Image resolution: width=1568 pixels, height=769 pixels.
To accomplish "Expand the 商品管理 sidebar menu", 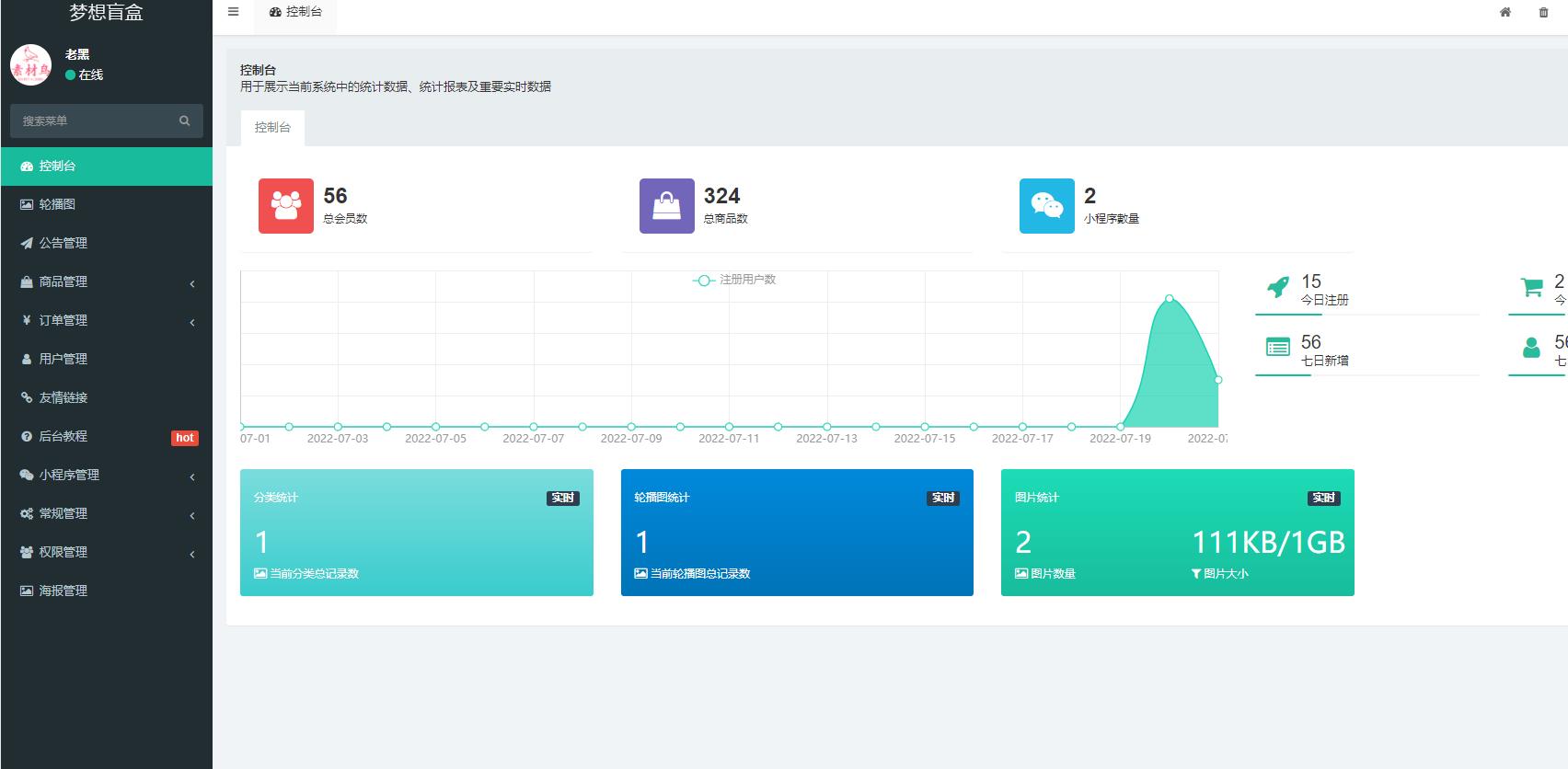I will 106,282.
